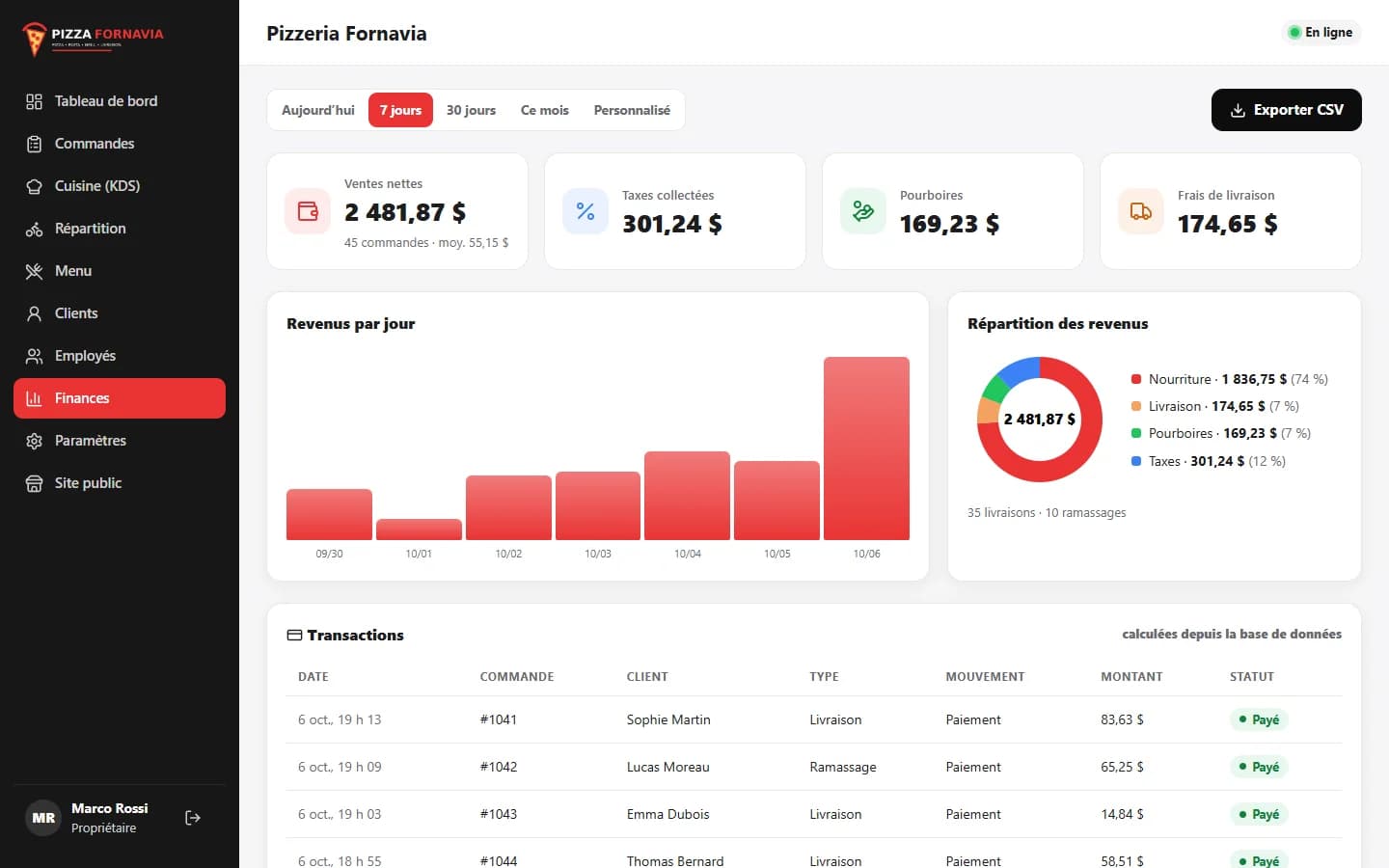Click the red Nourriture legend swatch

click(x=1136, y=379)
